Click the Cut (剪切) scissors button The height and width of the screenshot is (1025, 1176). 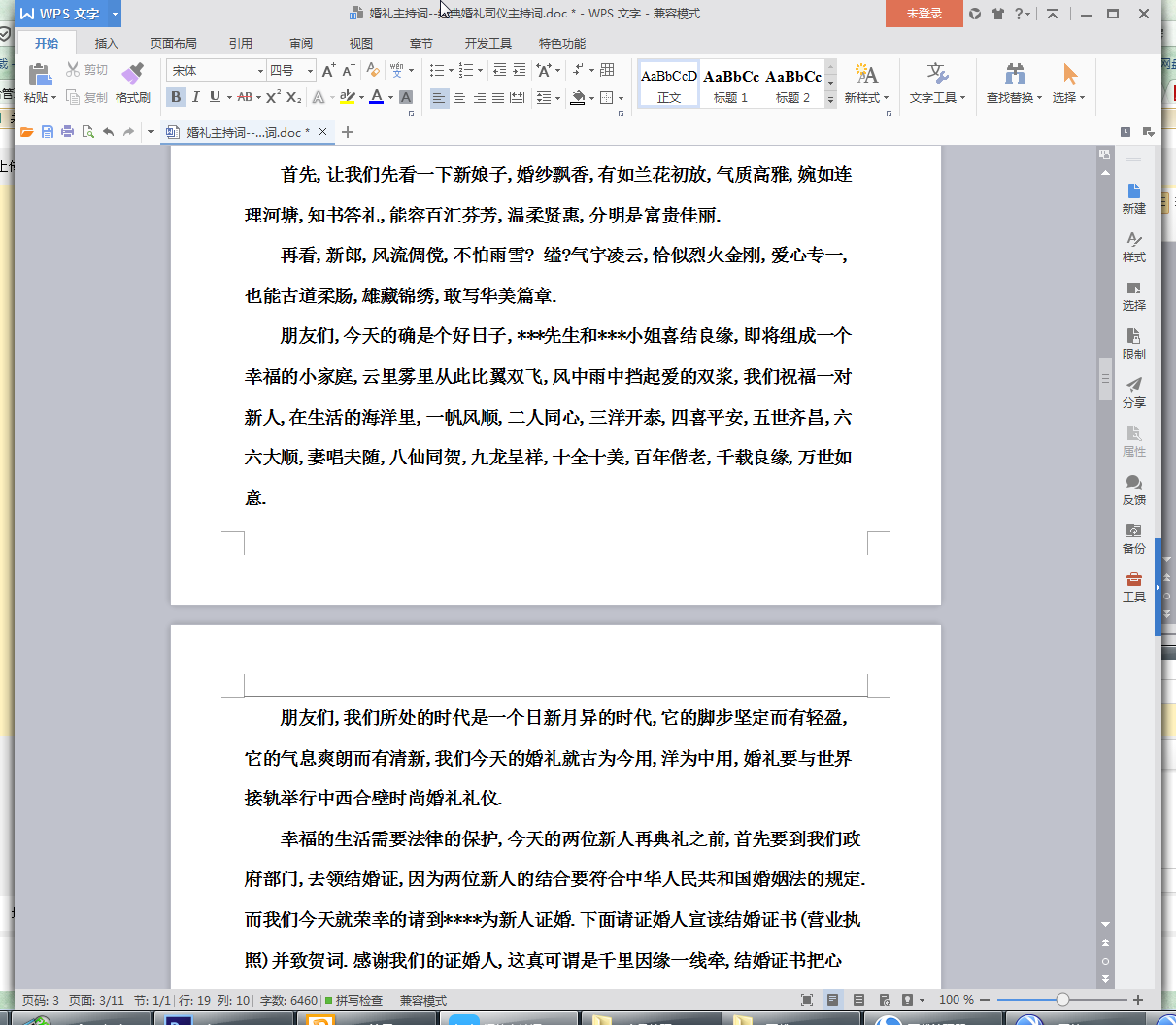point(86,70)
